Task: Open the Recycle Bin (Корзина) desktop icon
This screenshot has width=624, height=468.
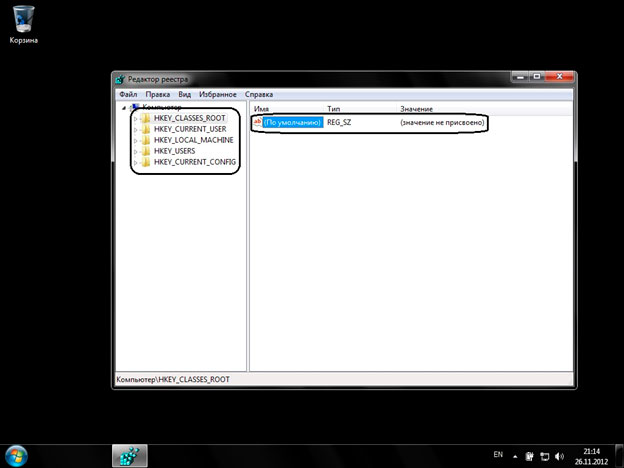Action: 24,21
